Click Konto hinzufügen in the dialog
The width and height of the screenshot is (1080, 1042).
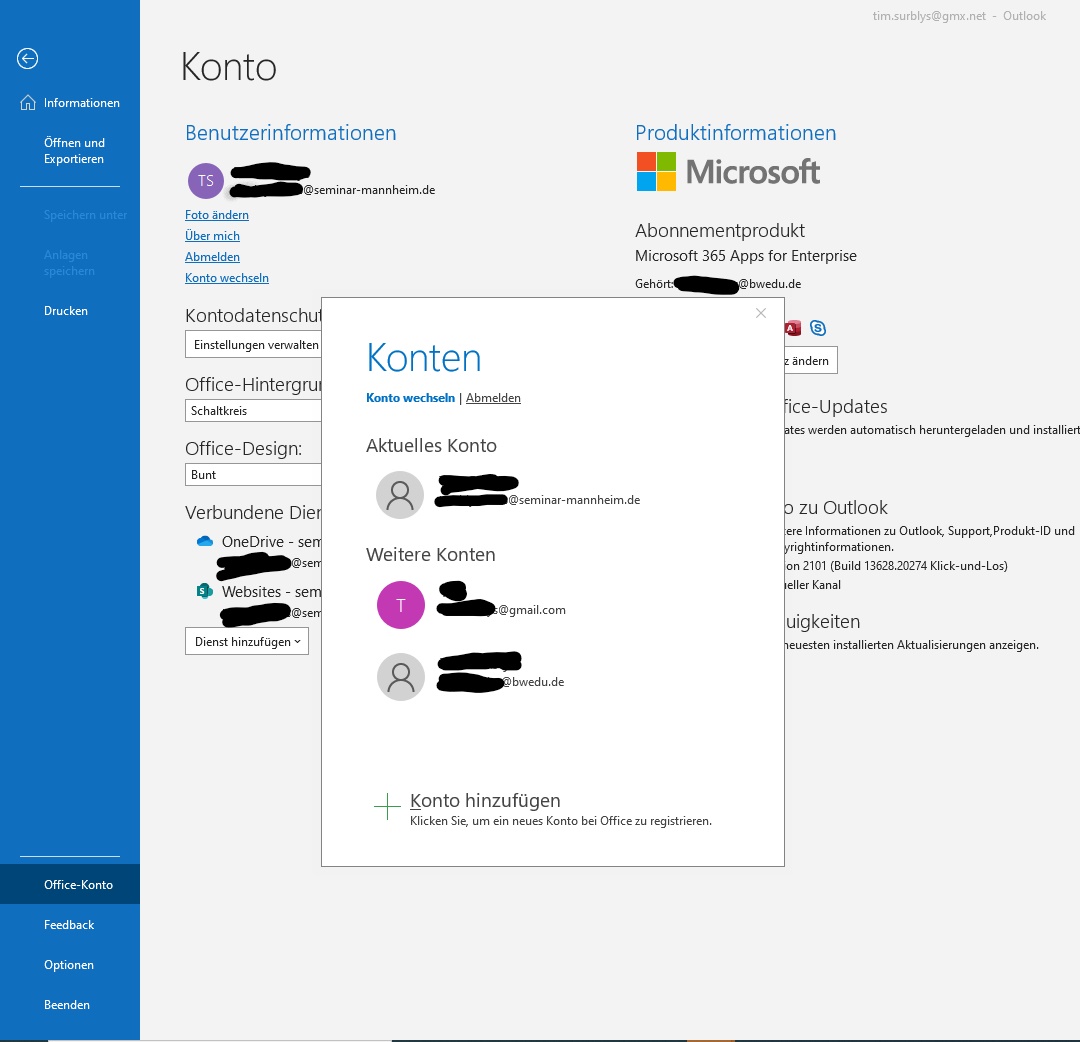coord(485,800)
